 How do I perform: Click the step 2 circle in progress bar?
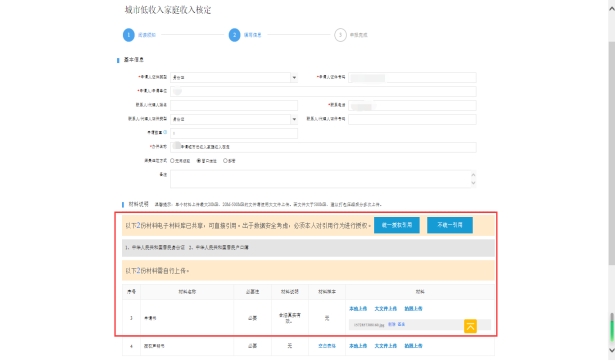point(235,35)
